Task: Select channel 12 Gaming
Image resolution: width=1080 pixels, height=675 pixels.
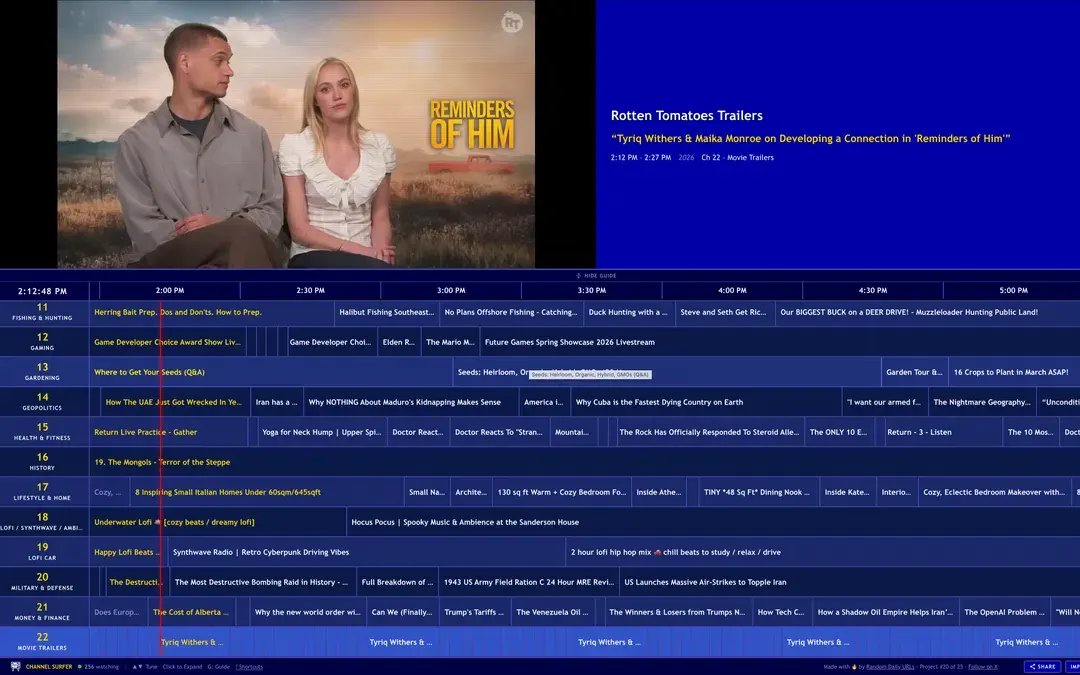Action: pos(43,342)
